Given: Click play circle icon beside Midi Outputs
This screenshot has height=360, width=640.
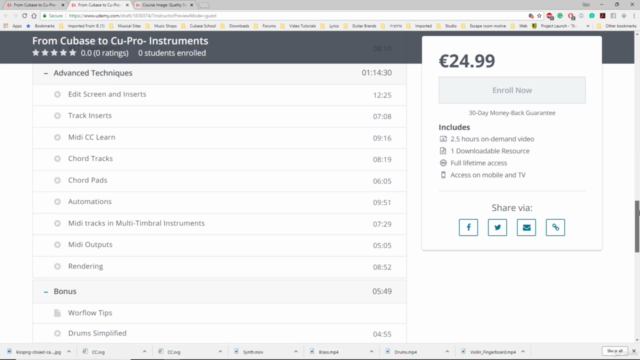Looking at the screenshot, I should click(x=57, y=245).
